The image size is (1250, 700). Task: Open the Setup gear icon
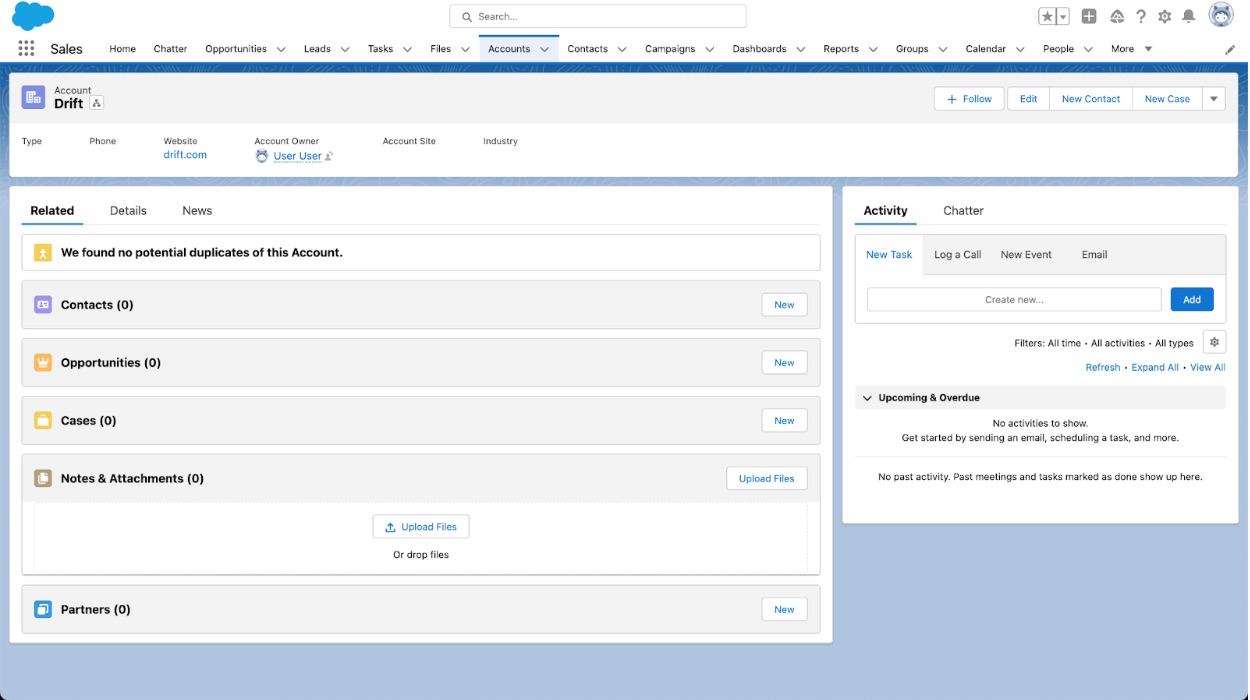pyautogui.click(x=1164, y=16)
